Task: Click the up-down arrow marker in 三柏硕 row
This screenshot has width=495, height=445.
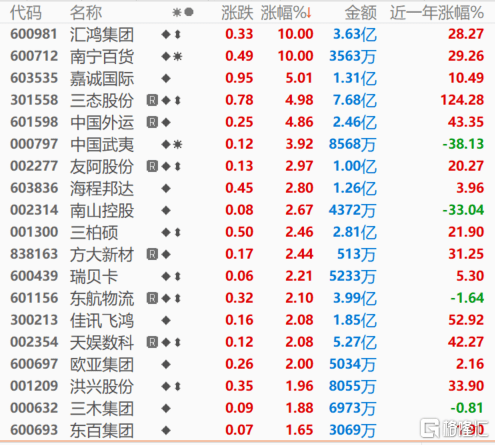Action: coord(178,232)
